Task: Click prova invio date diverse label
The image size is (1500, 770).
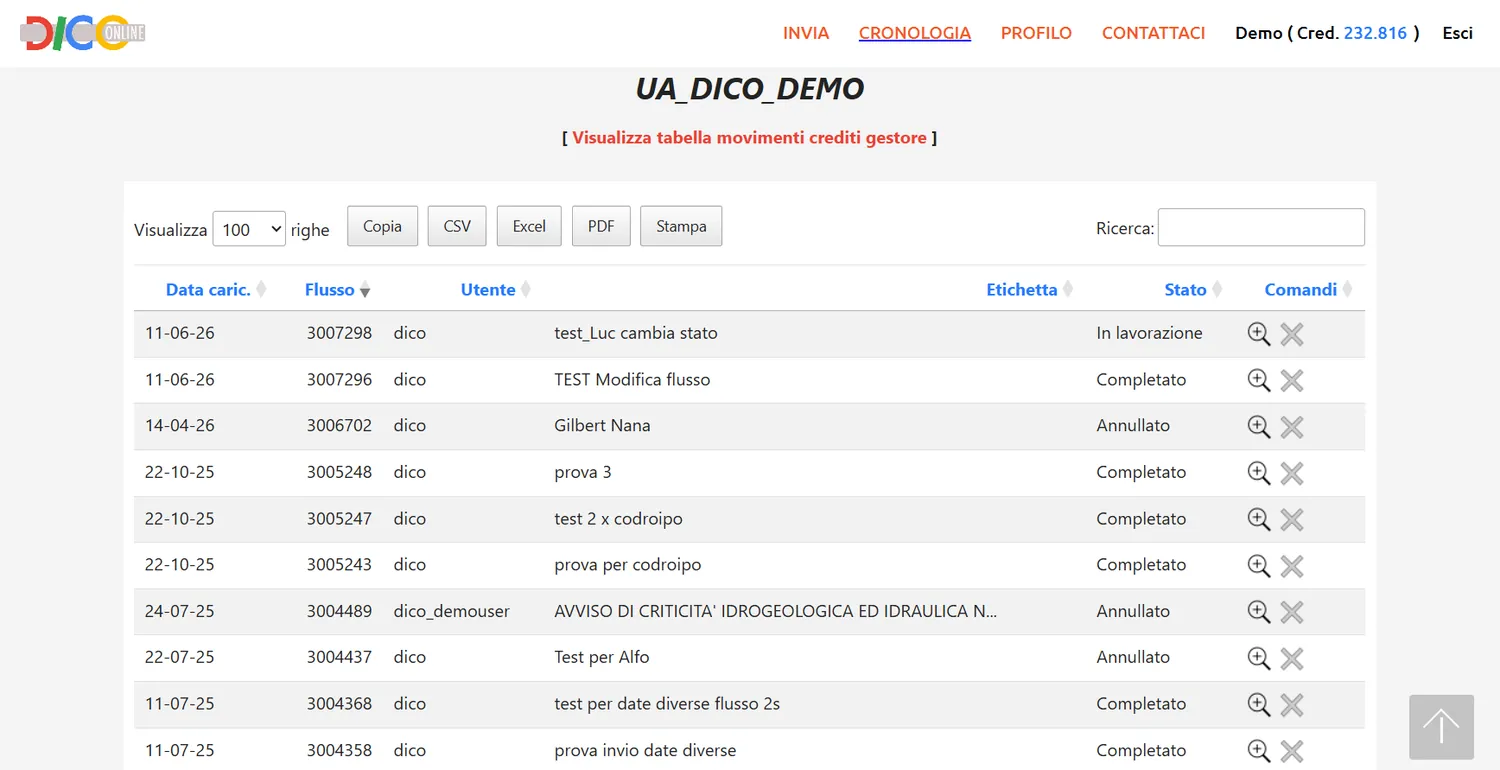Action: pos(645,750)
